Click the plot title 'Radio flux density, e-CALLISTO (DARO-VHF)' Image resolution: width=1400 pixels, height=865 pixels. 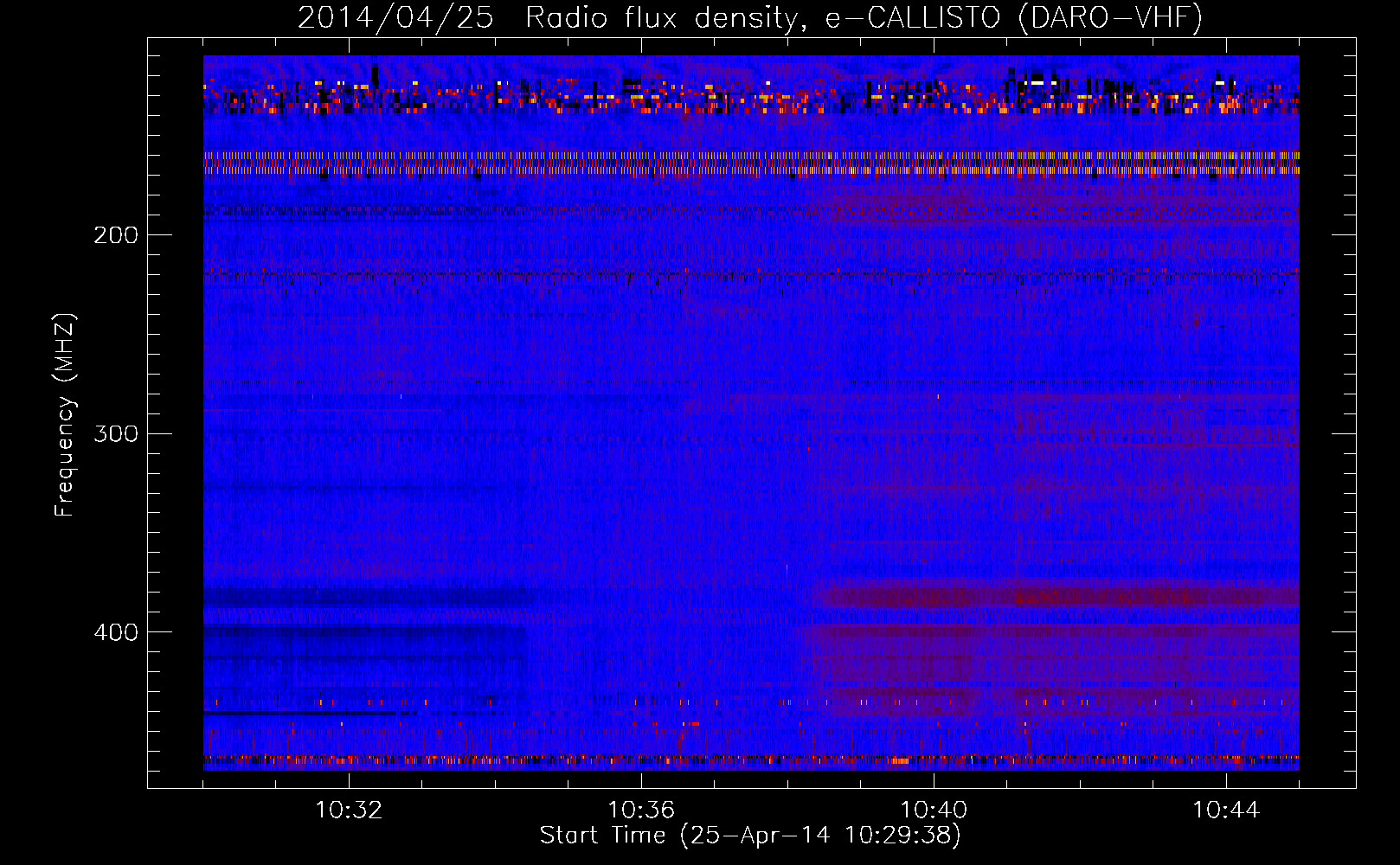[x=864, y=18]
